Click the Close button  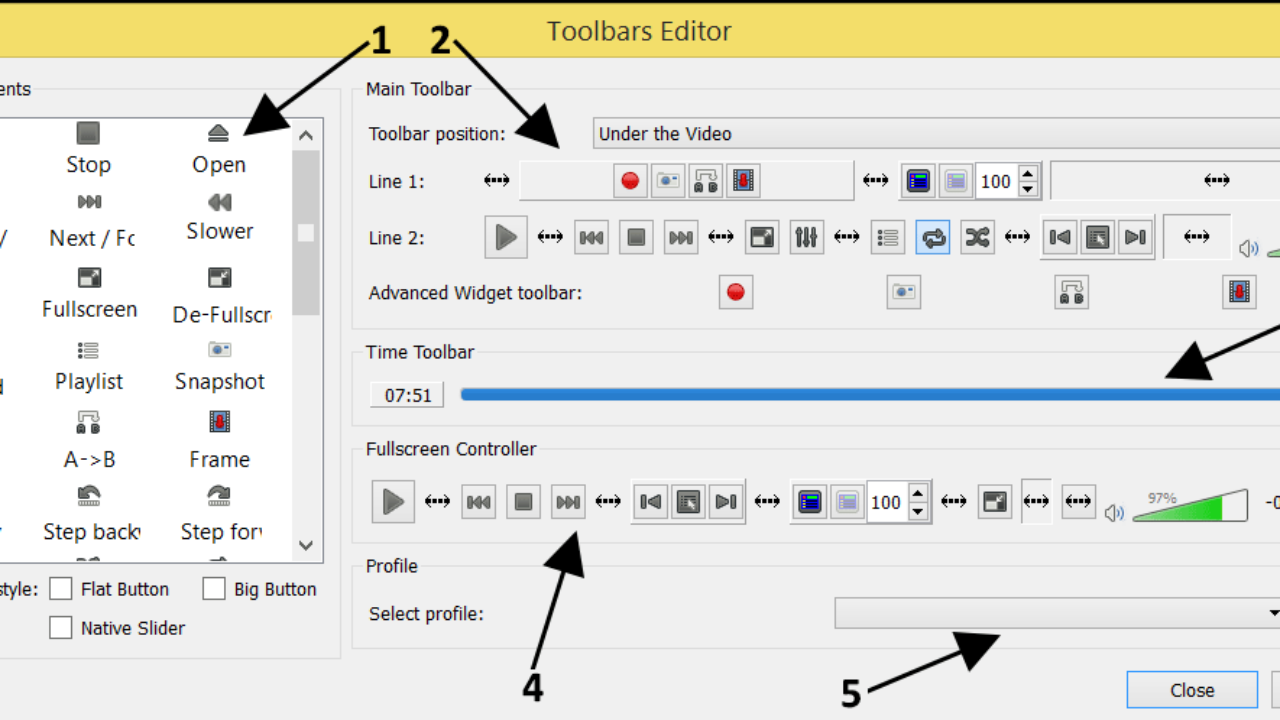1192,689
